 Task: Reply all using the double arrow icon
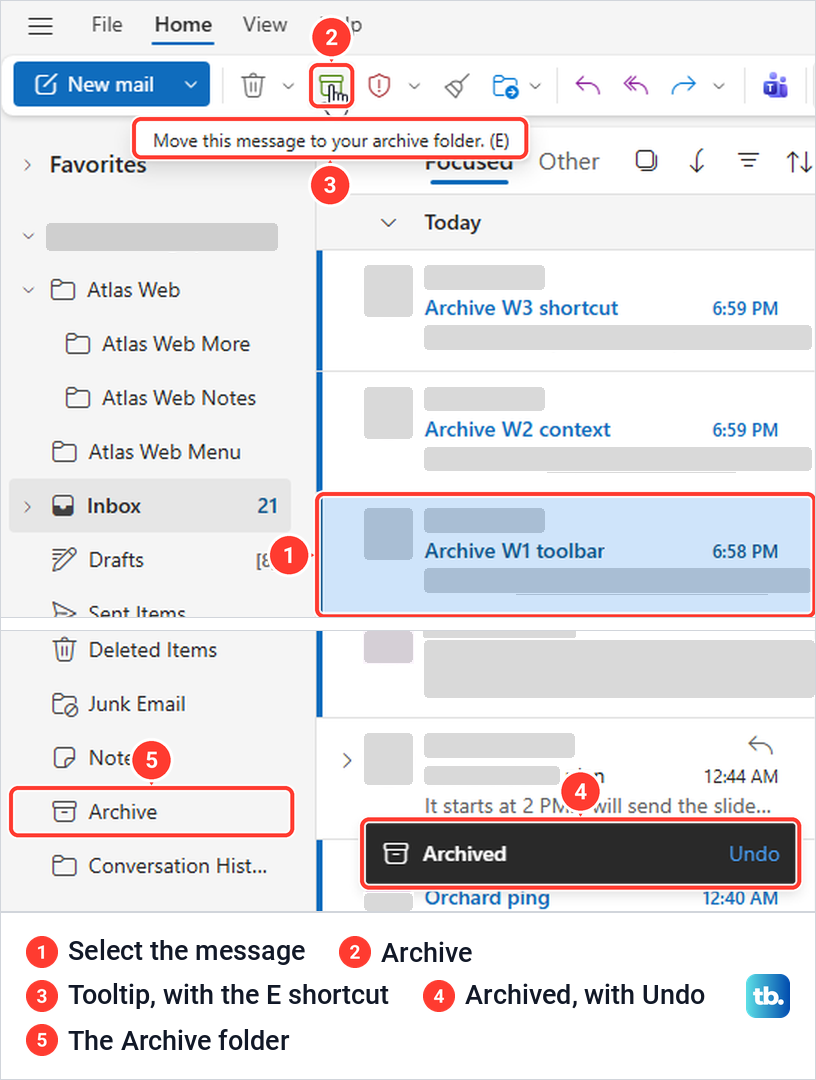point(636,85)
